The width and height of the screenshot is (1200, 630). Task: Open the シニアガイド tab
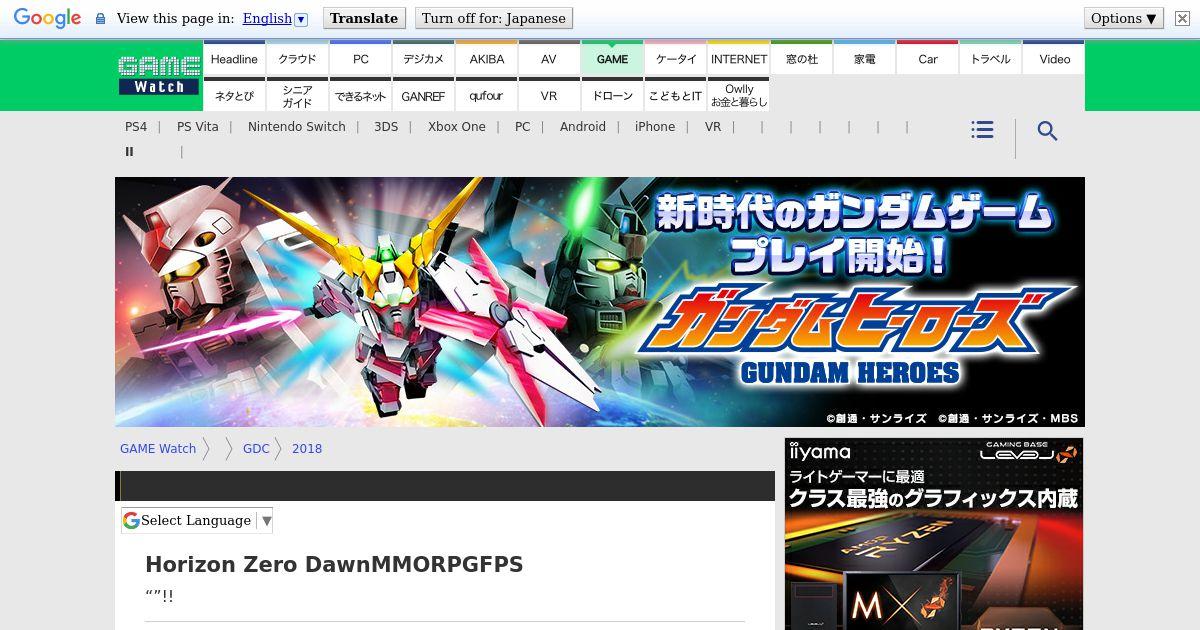click(297, 96)
